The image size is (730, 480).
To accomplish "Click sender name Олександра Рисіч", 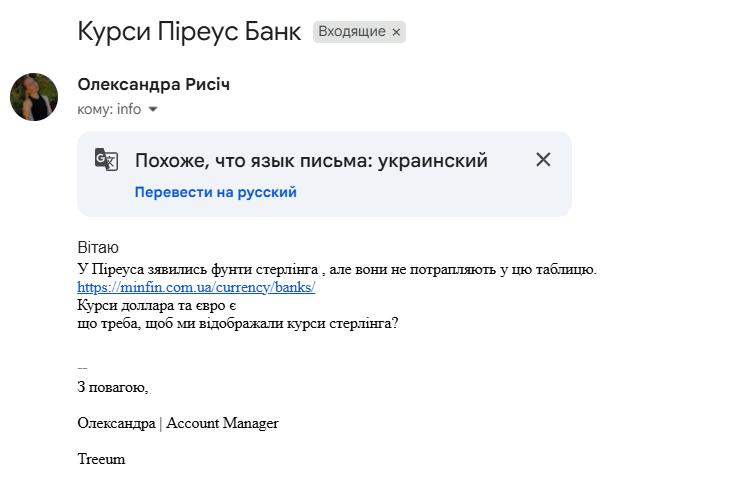I will pos(153,85).
